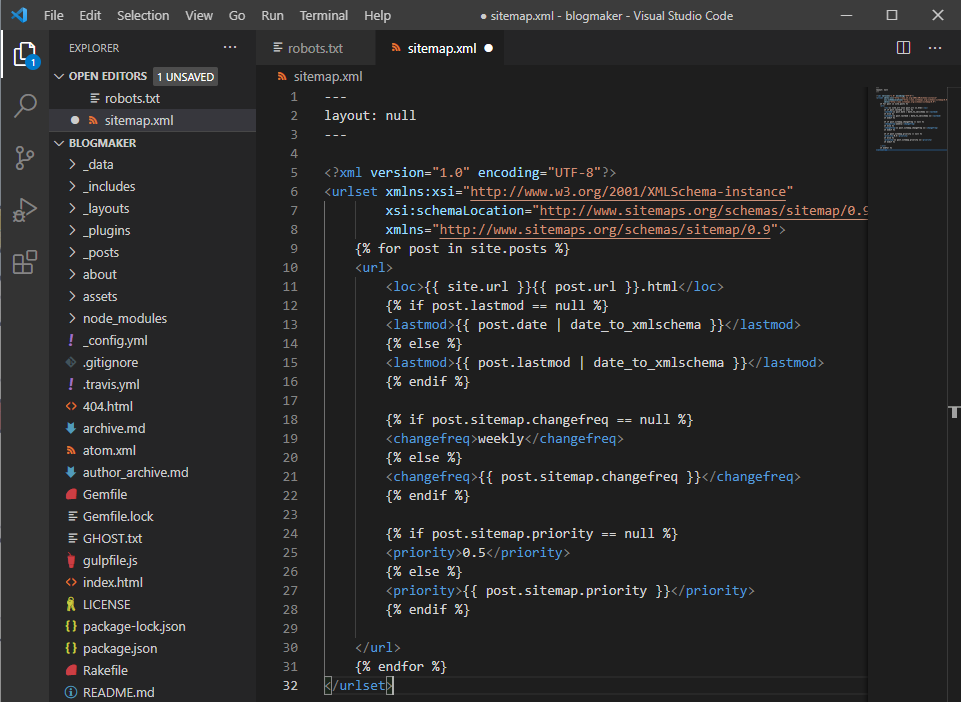Open index.html in the explorer
Viewport: 961px width, 702px height.
coord(112,582)
